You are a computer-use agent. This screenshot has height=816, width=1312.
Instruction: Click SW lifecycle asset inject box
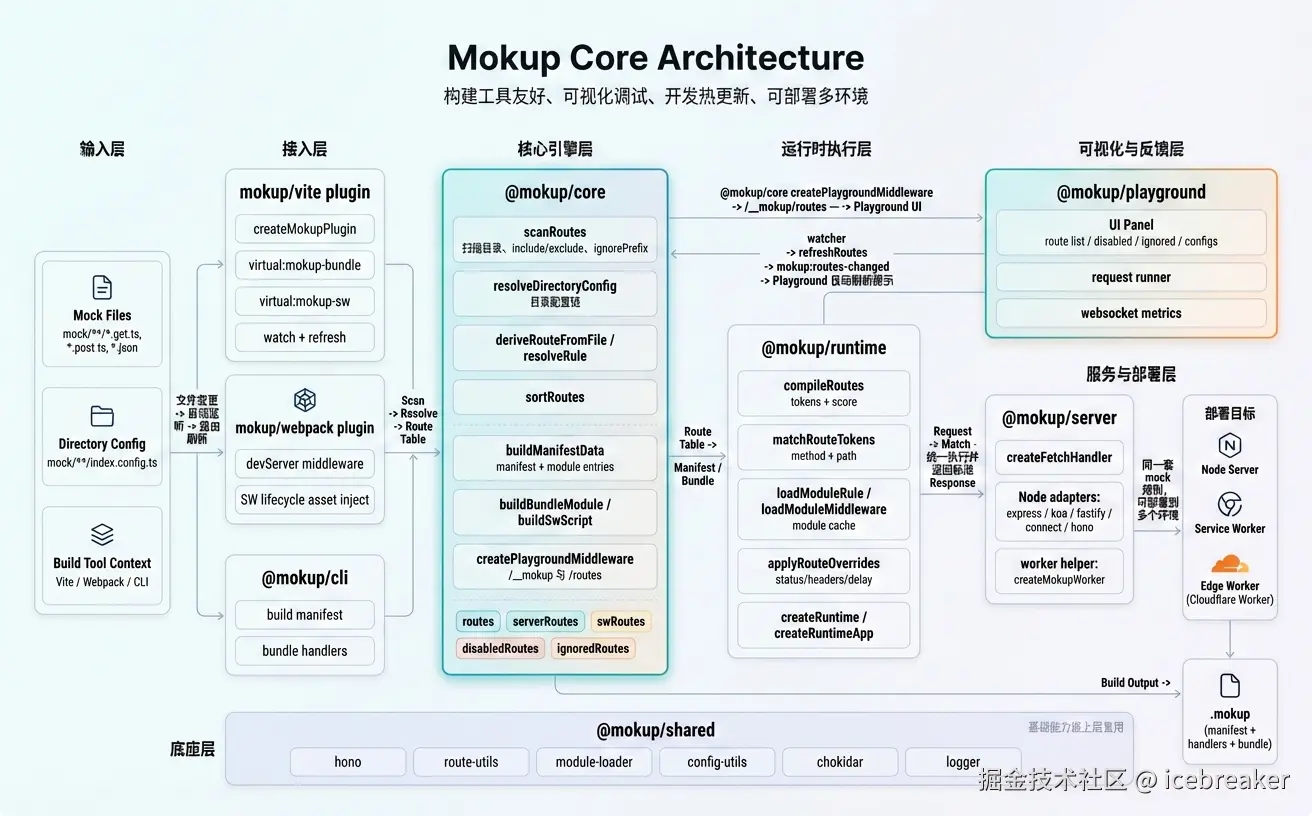pyautogui.click(x=305, y=500)
